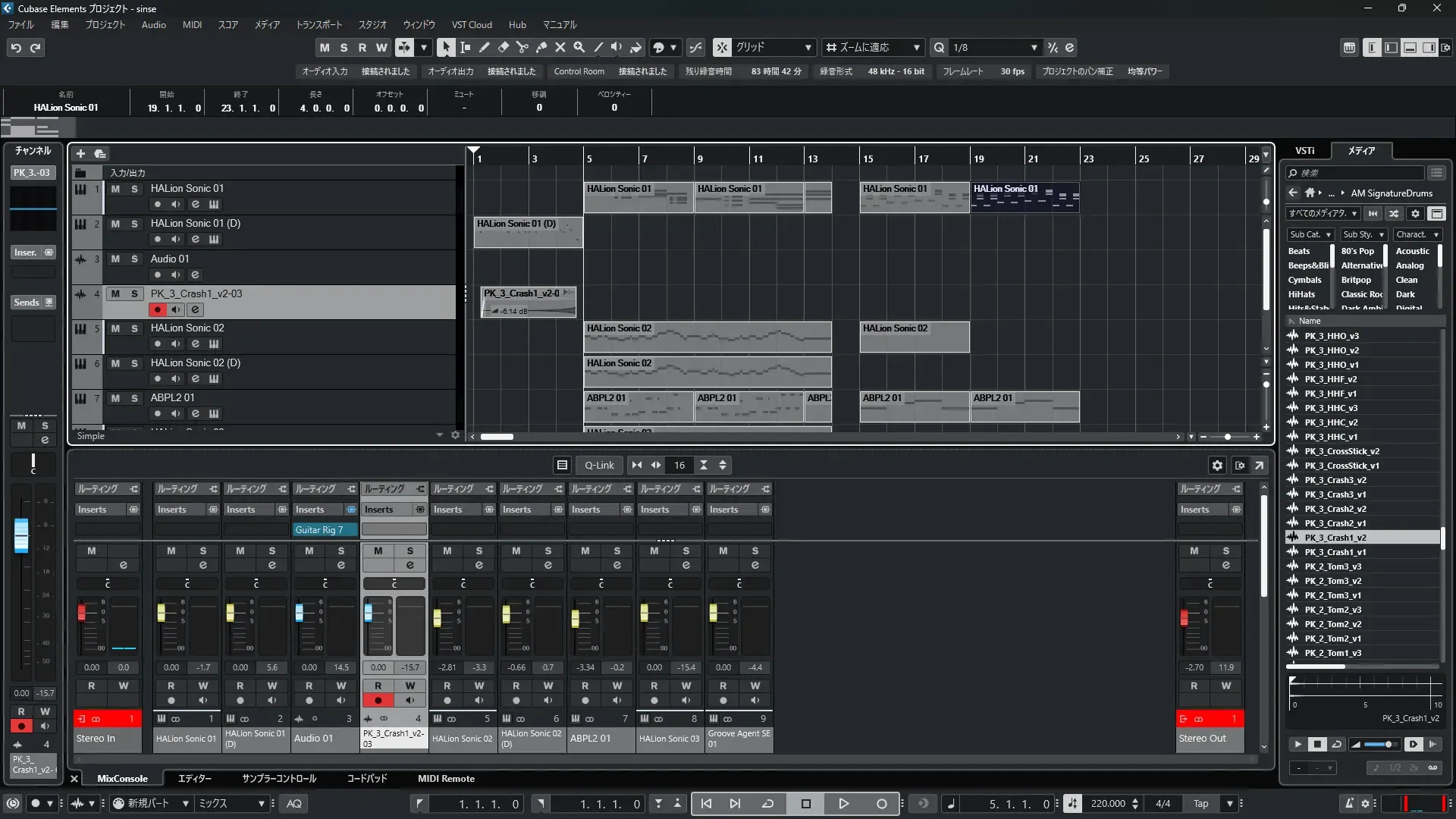Viewport: 1456px width, 819px height.
Task: Mute the Audio 01 track
Action: (115, 259)
